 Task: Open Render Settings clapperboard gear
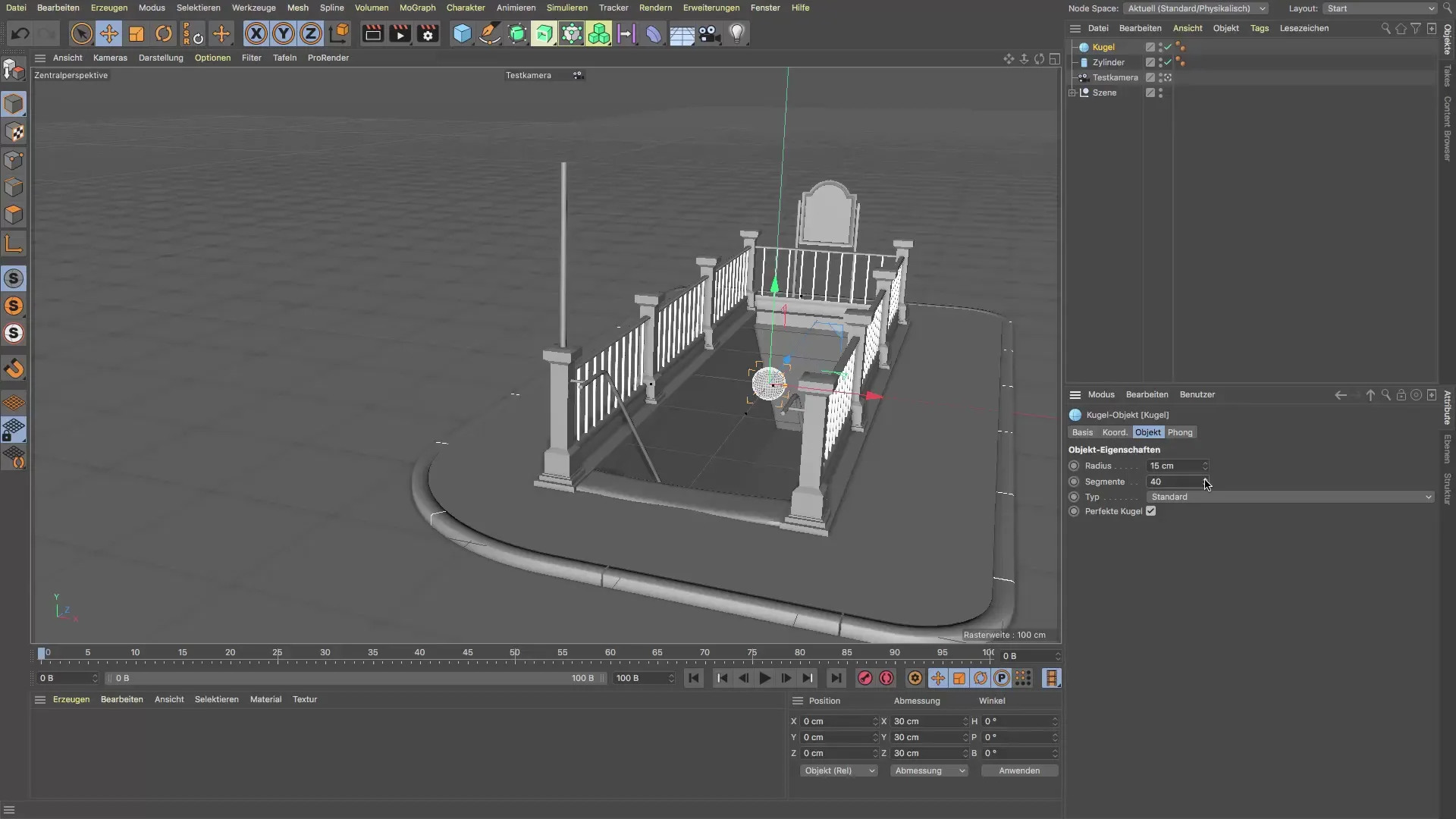click(428, 34)
